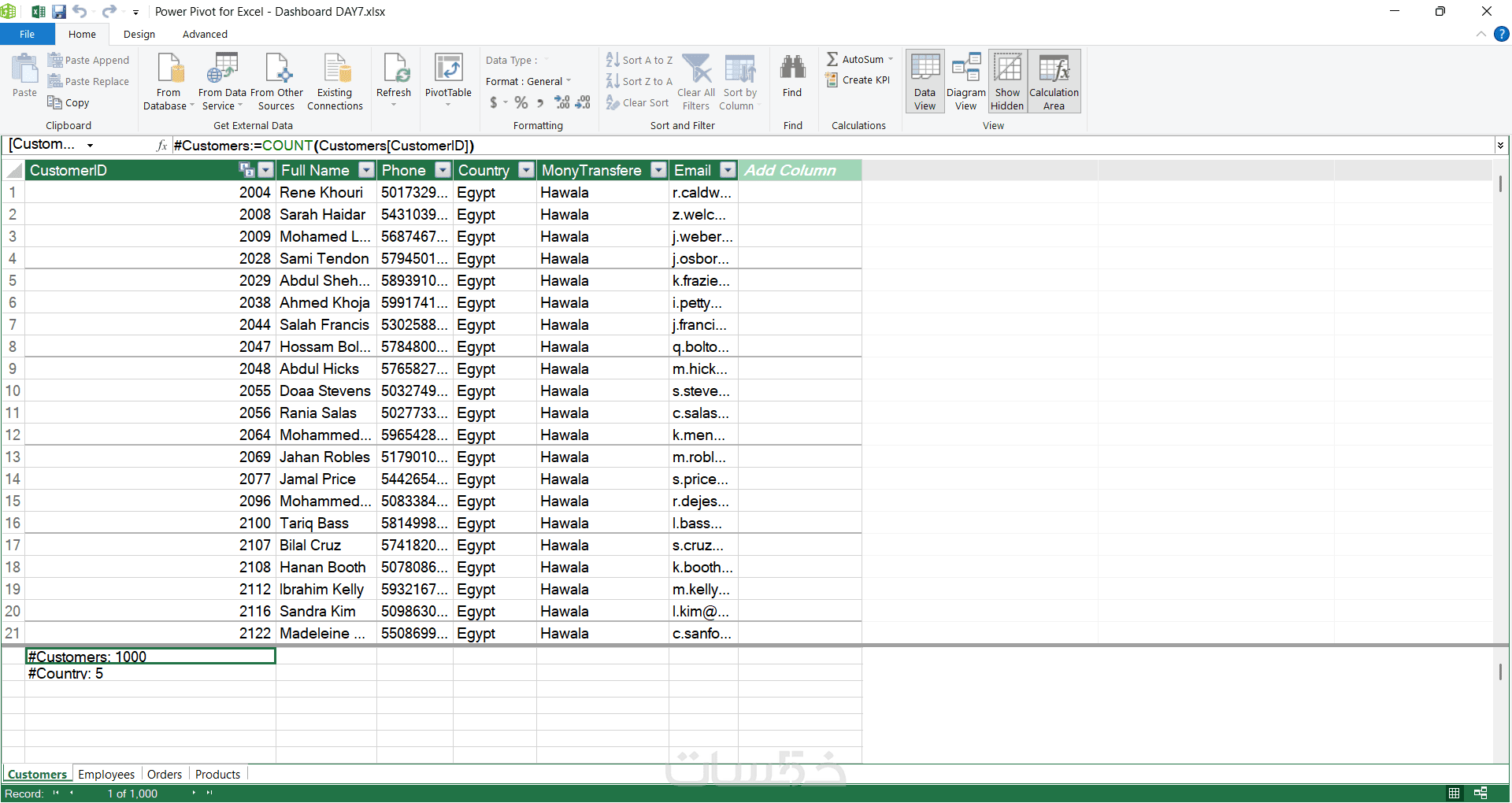Screen dimensions: 1512x803
Task: Click Paste Replace
Action: pyautogui.click(x=88, y=81)
